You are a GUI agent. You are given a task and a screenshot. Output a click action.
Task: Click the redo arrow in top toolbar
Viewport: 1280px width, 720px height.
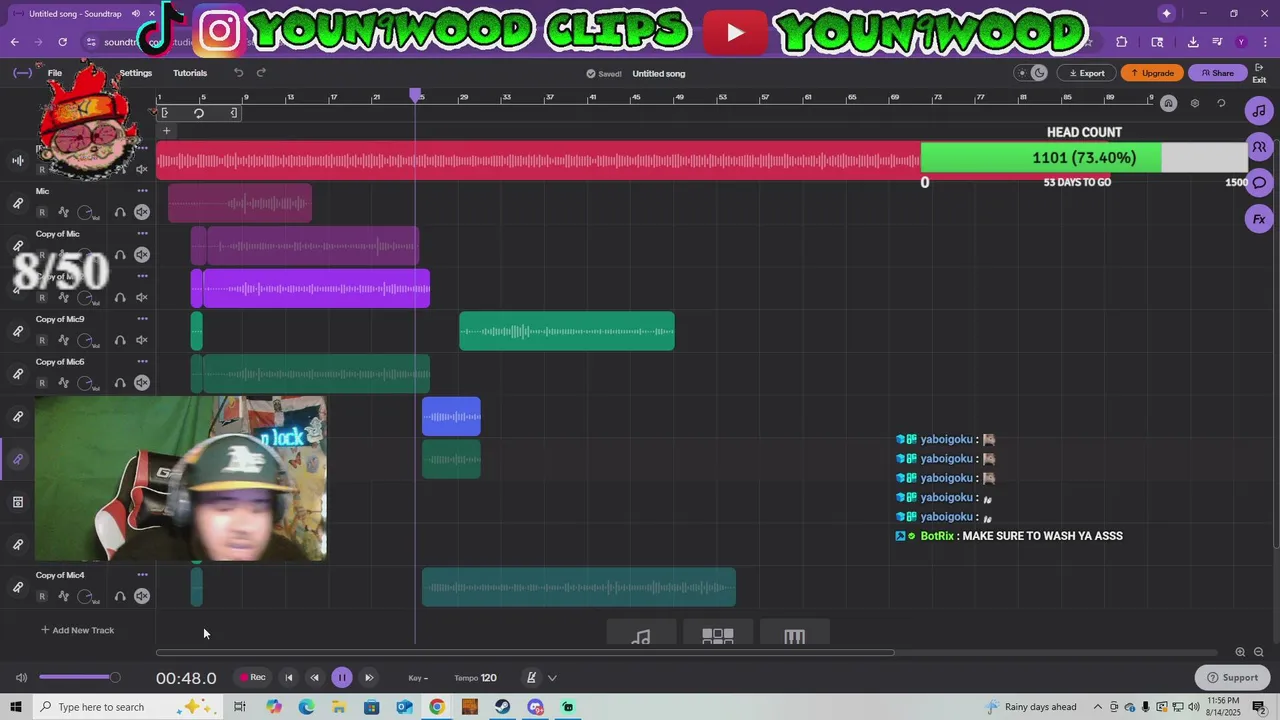pyautogui.click(x=261, y=72)
